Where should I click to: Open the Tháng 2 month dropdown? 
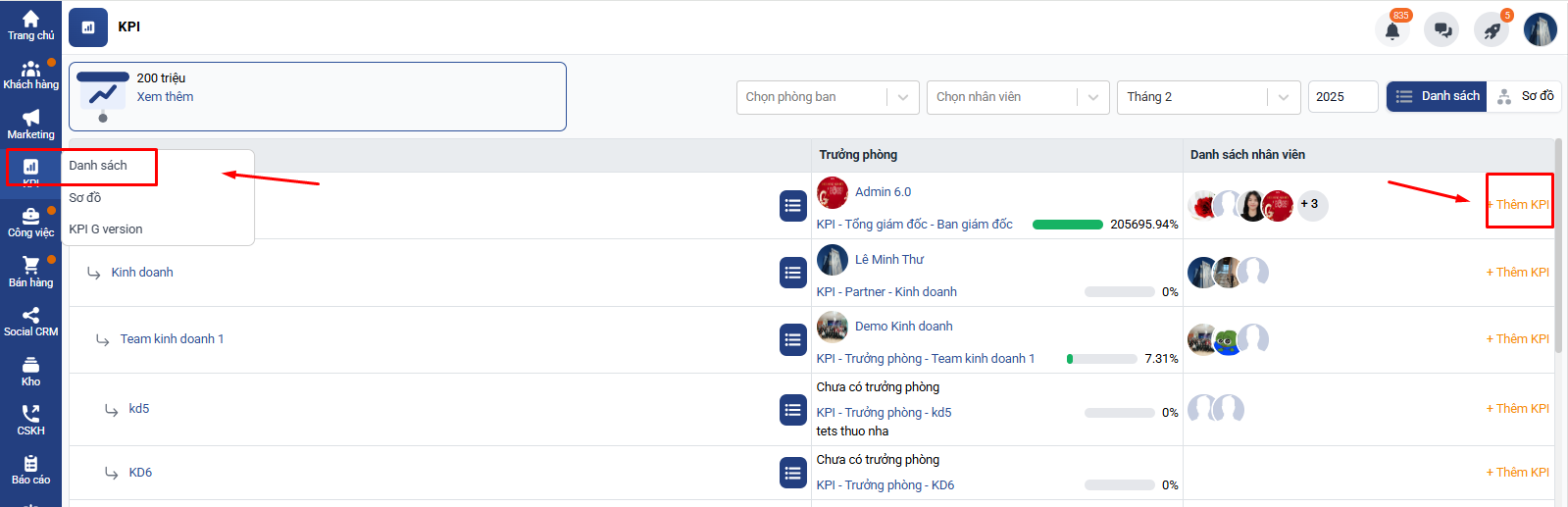[x=1207, y=97]
